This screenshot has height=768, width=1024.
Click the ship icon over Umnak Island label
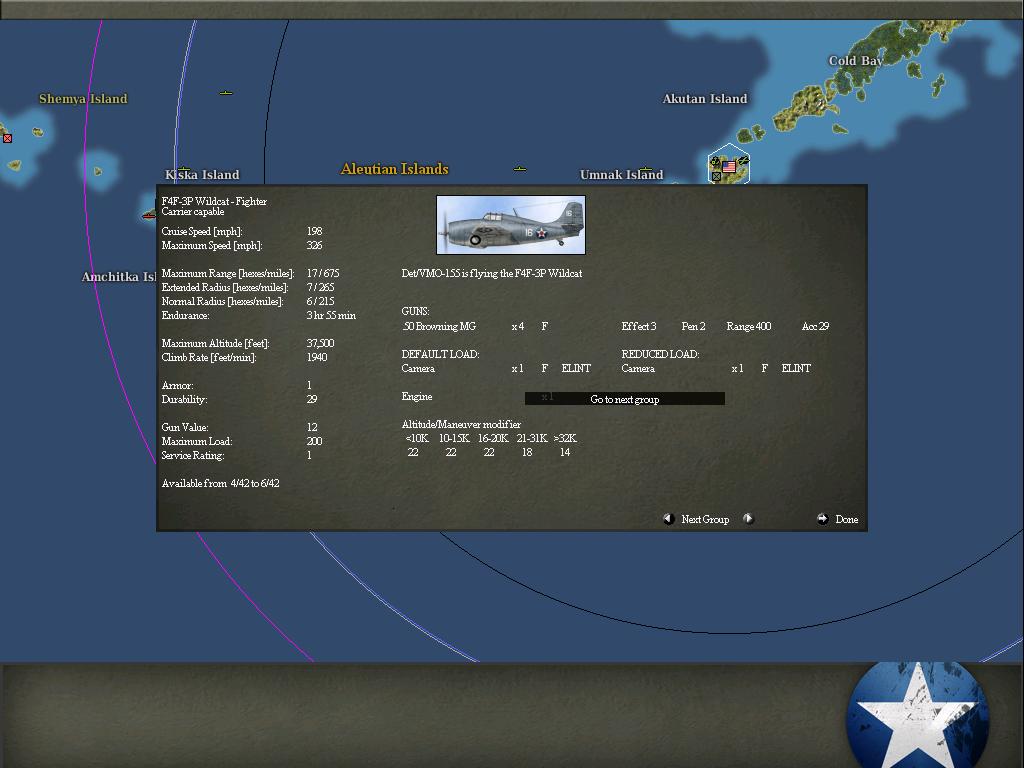click(x=645, y=169)
